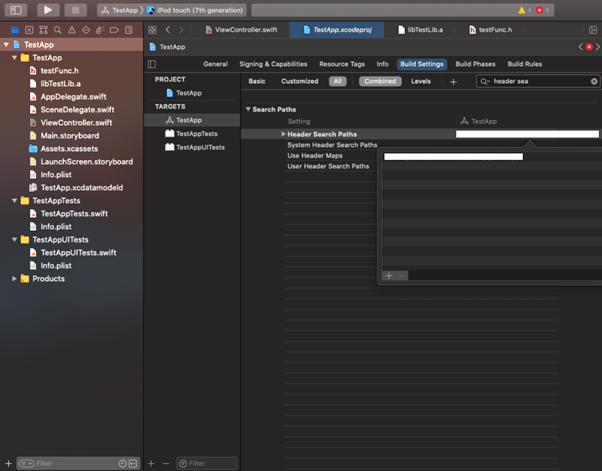Switch to the testFunc.h tab
The image size is (602, 471).
point(491,30)
